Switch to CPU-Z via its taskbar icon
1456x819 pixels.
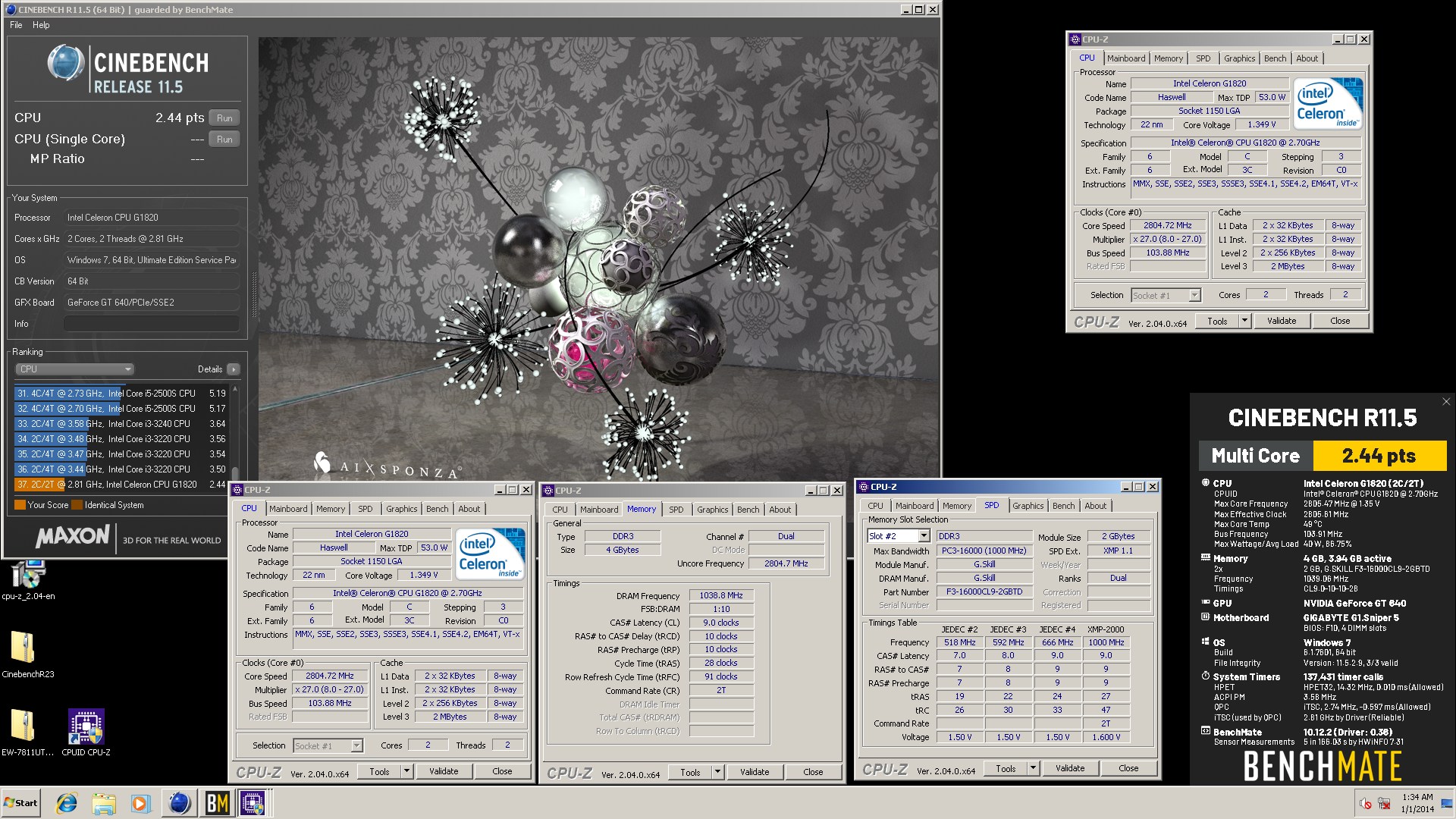pos(253,803)
